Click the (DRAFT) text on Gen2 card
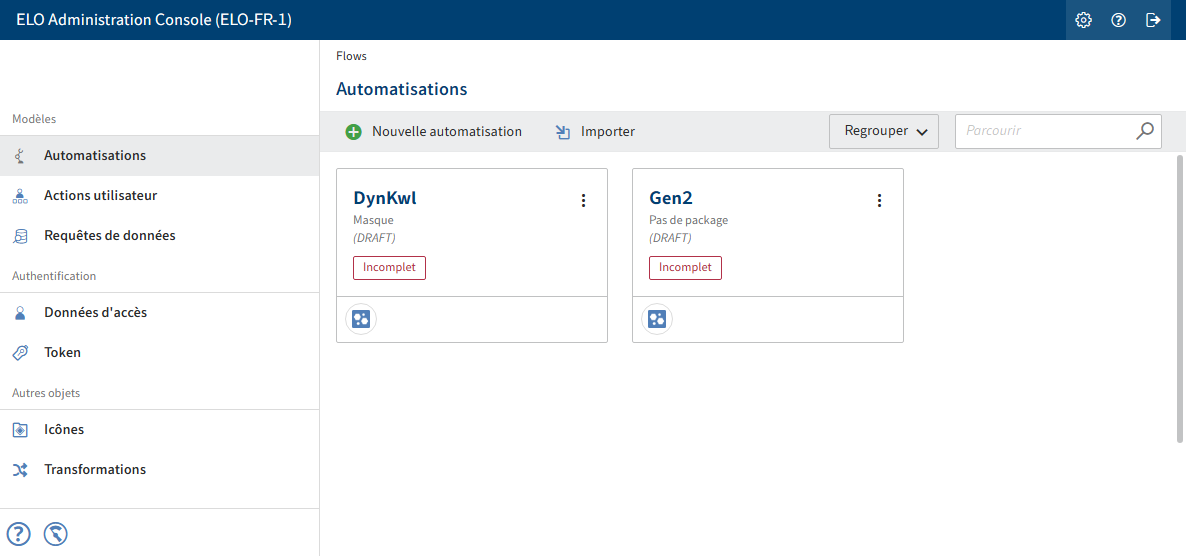This screenshot has width=1186, height=556. (670, 238)
